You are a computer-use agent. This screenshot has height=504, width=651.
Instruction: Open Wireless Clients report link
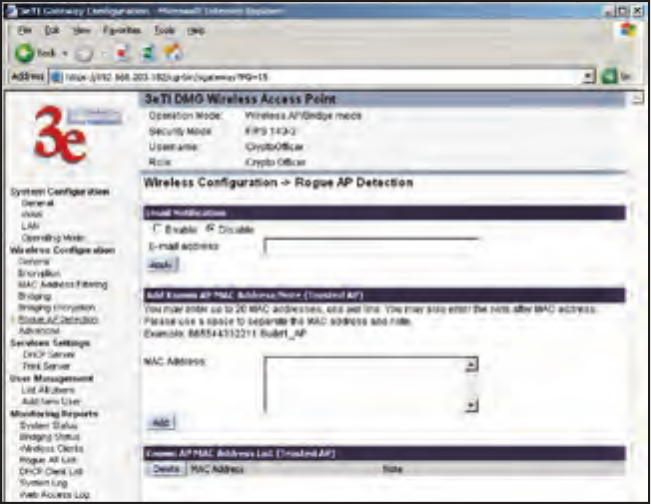(51, 448)
